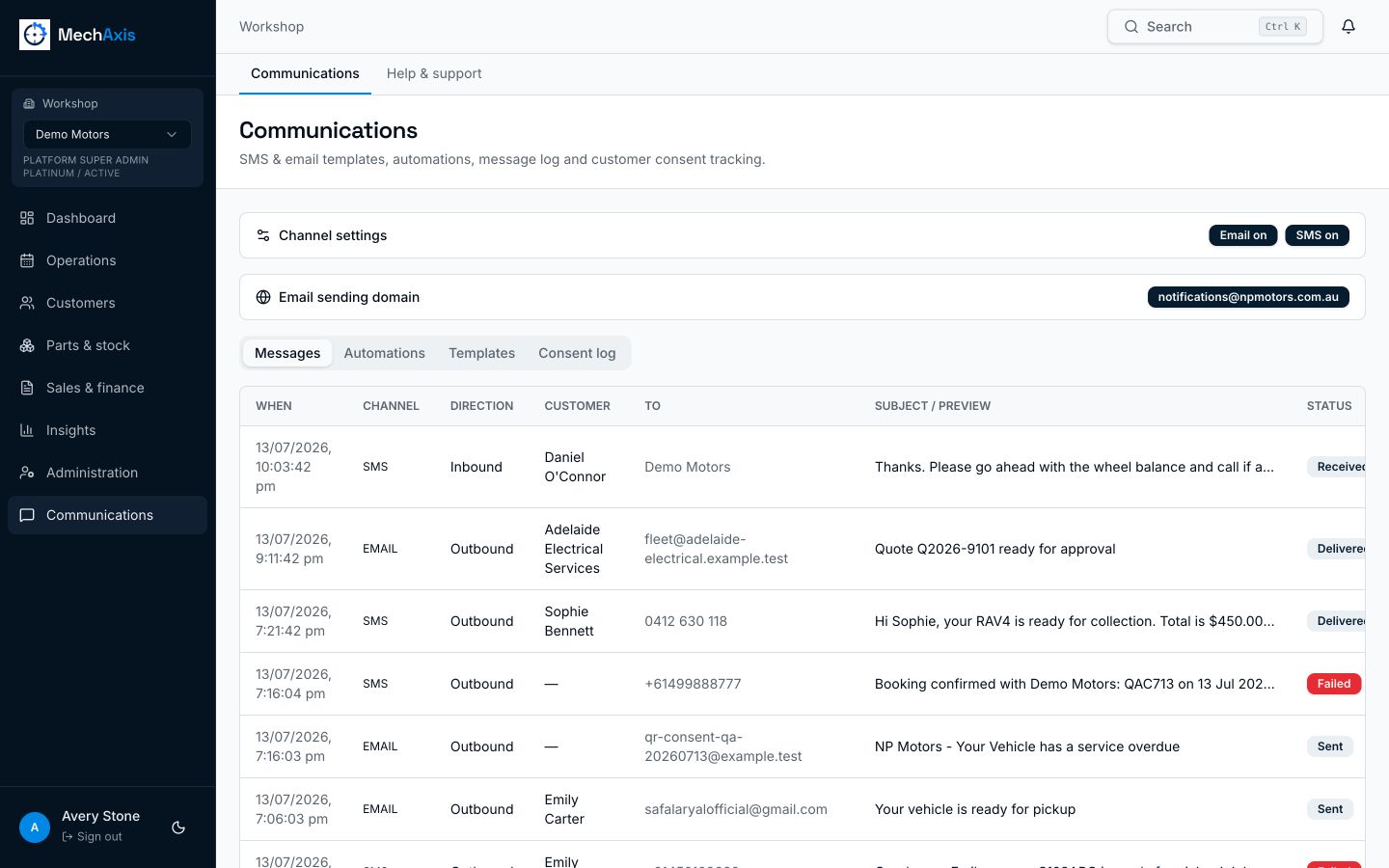Open Insights in the sidebar
This screenshot has width=1389, height=868.
click(107, 430)
